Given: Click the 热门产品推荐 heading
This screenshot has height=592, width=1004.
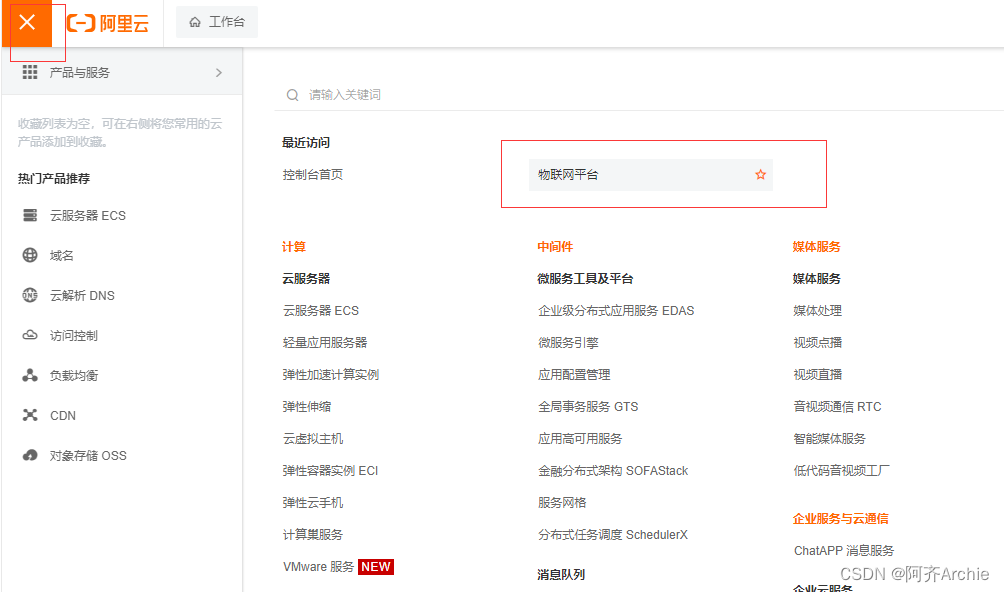Looking at the screenshot, I should click(54, 179).
